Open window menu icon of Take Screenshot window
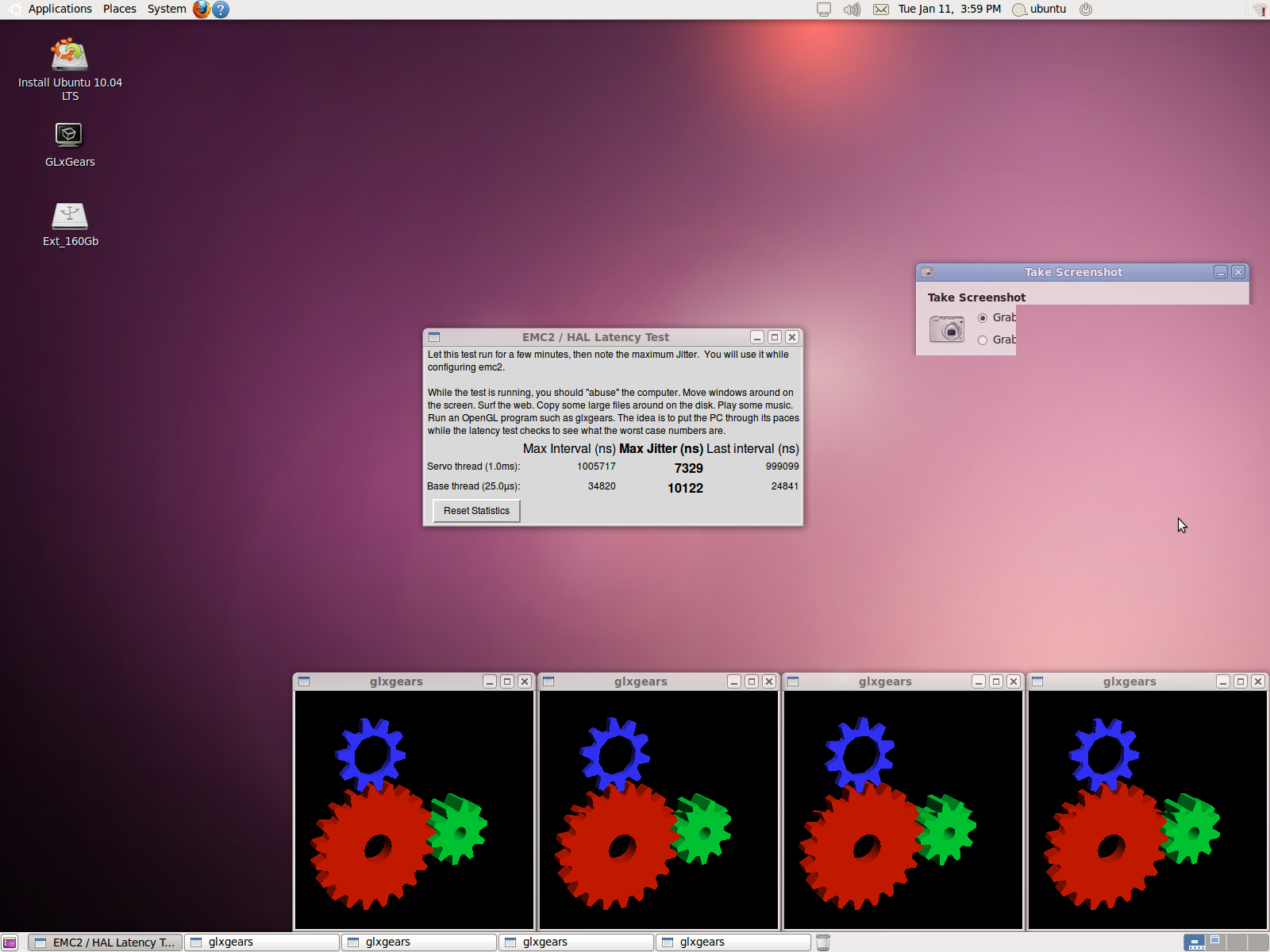This screenshot has height=952, width=1270. pos(927,272)
